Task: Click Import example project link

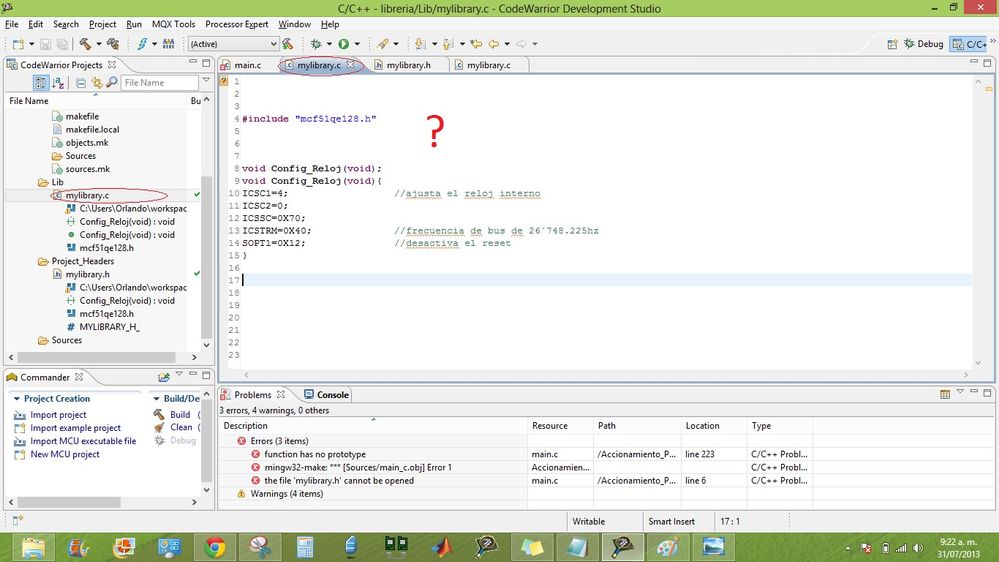Action: pos(75,428)
